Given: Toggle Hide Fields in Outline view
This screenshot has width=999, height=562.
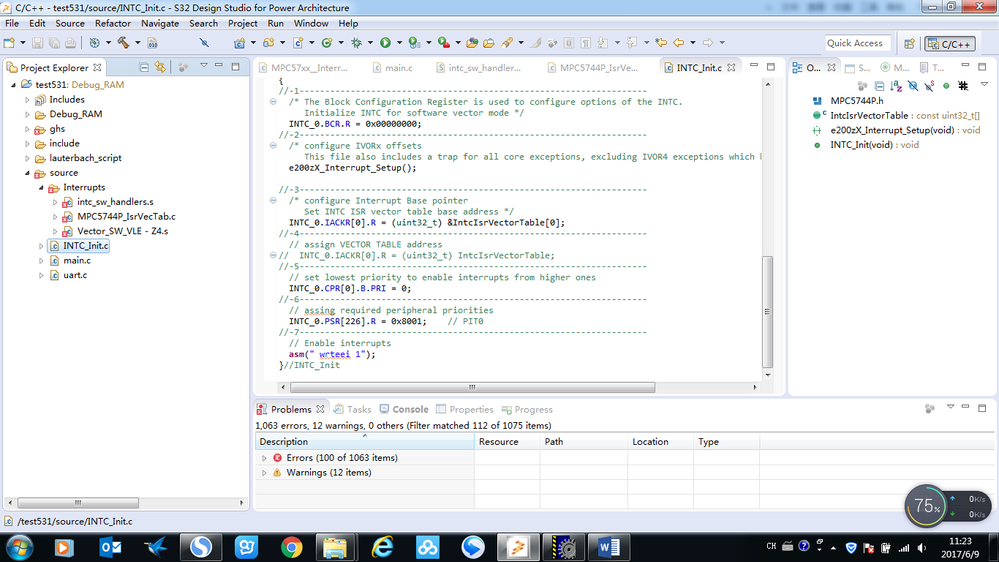Looking at the screenshot, I should point(913,85).
